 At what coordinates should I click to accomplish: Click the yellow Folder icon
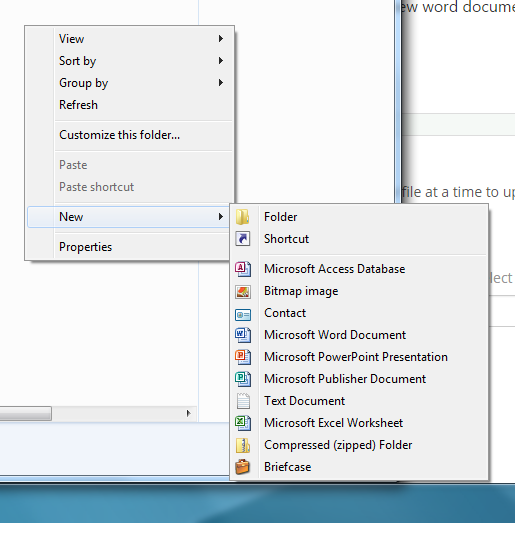tap(242, 217)
